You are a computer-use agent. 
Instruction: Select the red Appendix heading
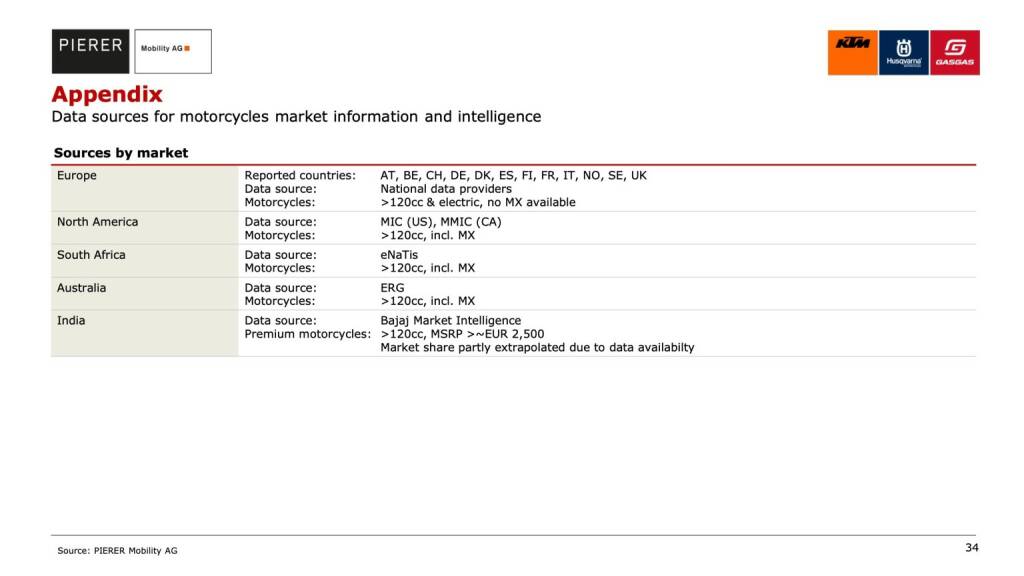tap(107, 95)
